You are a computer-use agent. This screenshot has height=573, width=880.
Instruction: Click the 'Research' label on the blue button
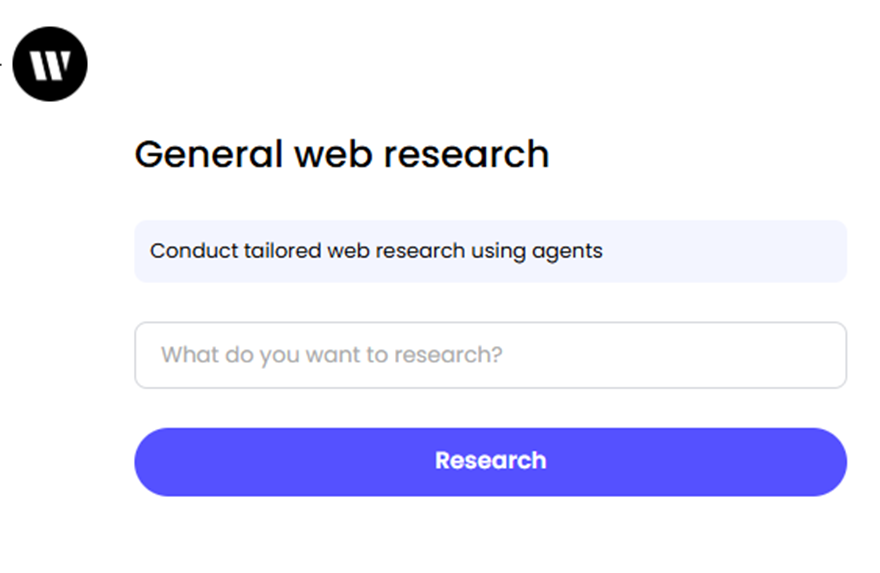click(491, 461)
